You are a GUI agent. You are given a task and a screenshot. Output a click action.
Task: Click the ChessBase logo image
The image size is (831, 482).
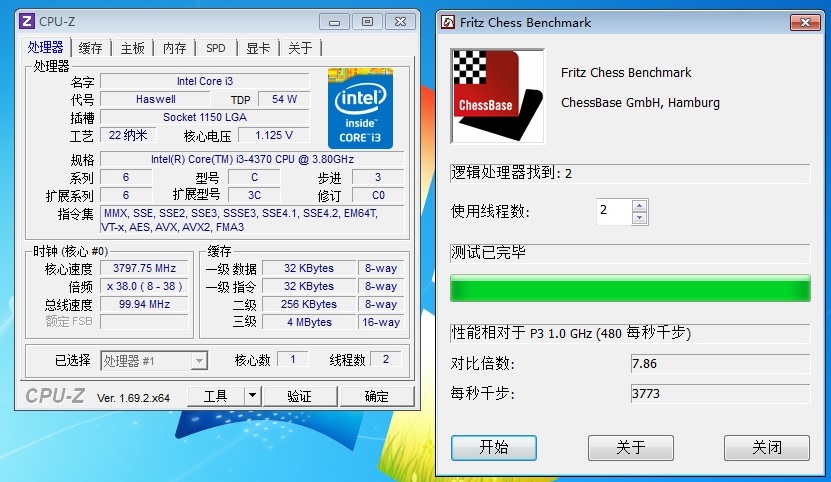[497, 96]
